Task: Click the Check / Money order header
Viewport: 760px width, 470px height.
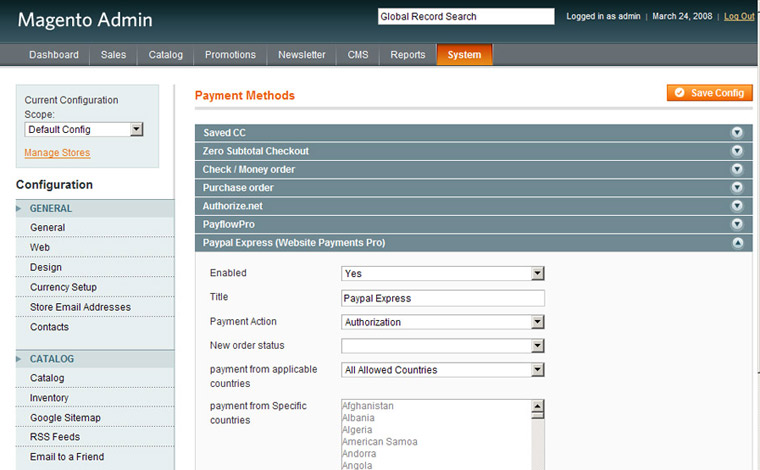Action: pos(474,169)
